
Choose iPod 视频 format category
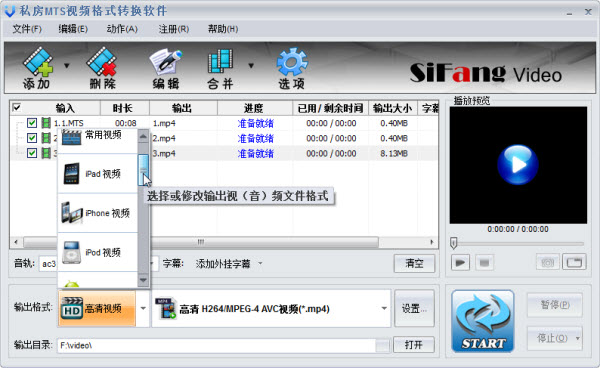(98, 252)
